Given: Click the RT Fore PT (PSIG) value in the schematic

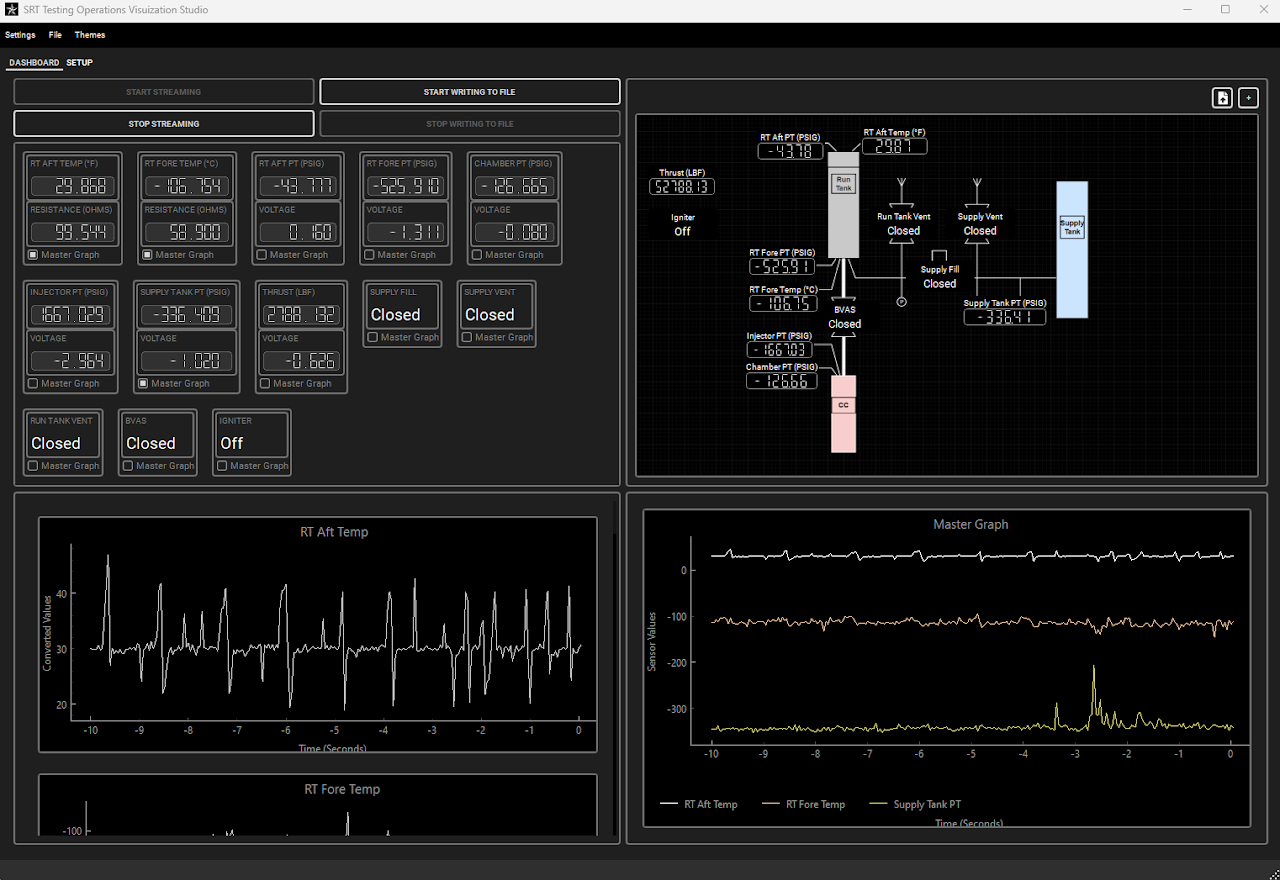Looking at the screenshot, I should tap(782, 267).
